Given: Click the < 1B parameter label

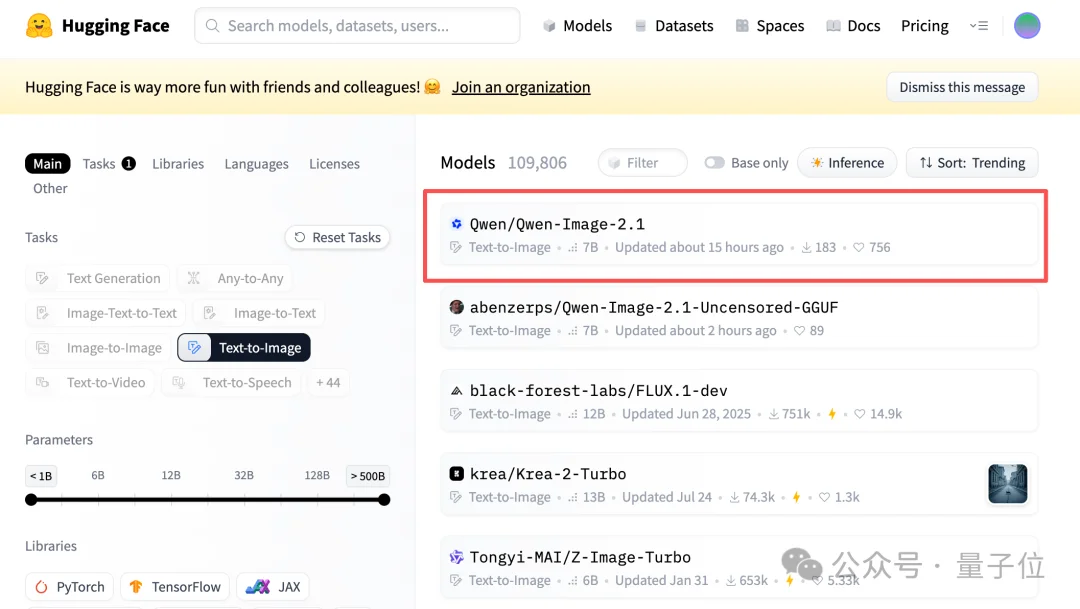Looking at the screenshot, I should (41, 476).
